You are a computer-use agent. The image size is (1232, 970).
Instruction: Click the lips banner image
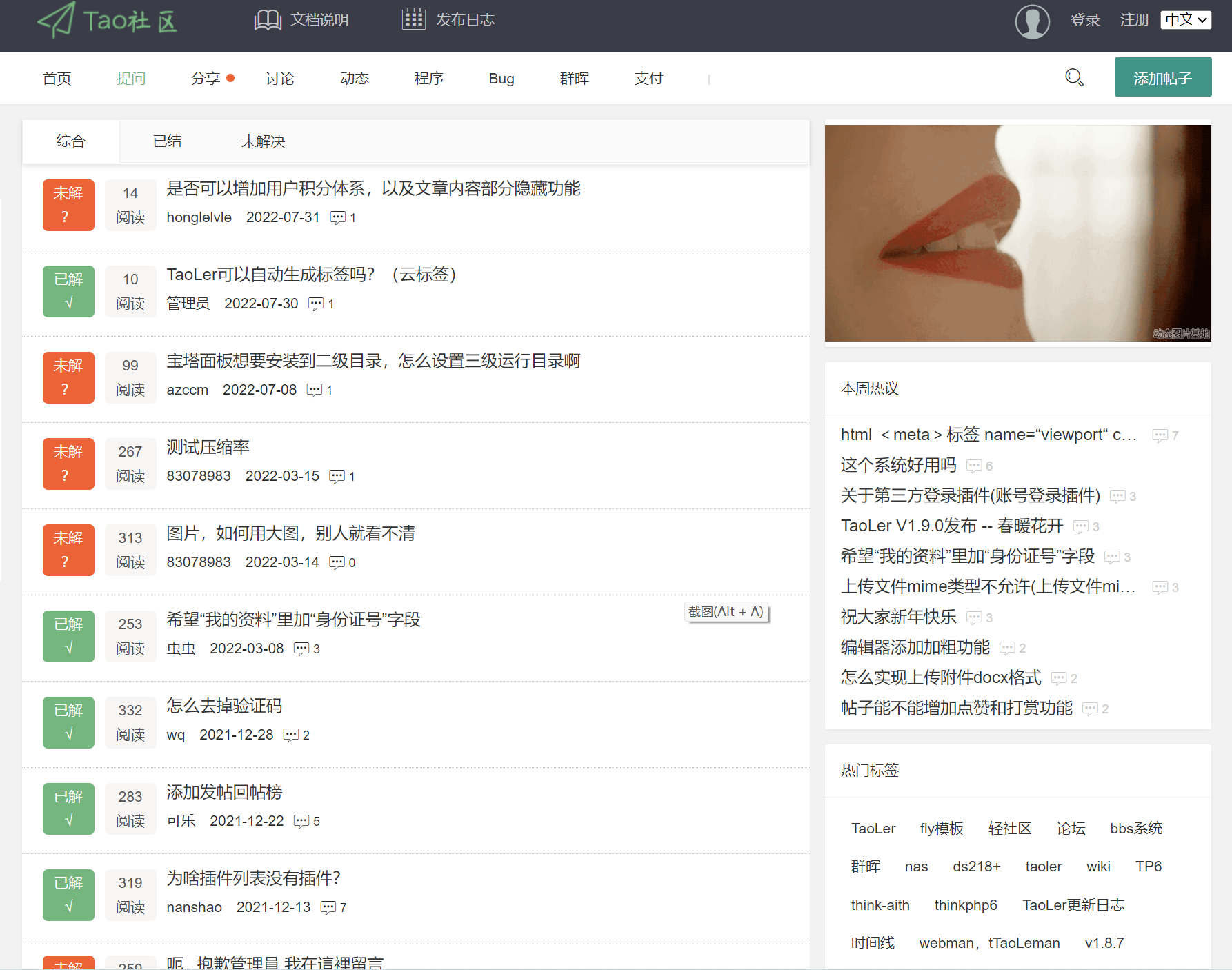(1018, 233)
